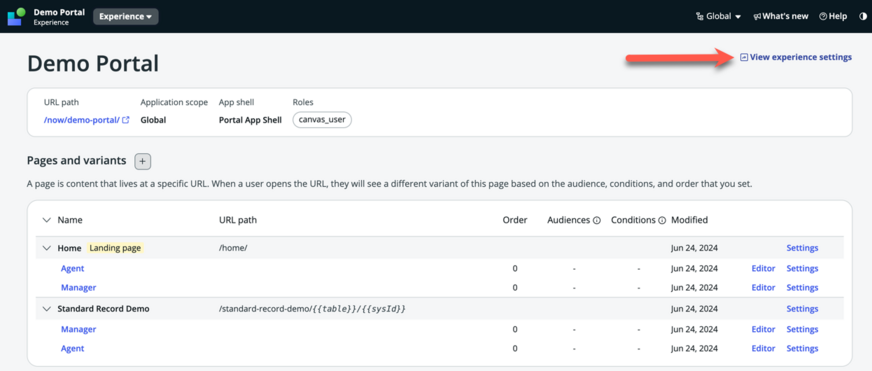This screenshot has width=872, height=371.
Task: Open View experience settings link
Action: 796,57
